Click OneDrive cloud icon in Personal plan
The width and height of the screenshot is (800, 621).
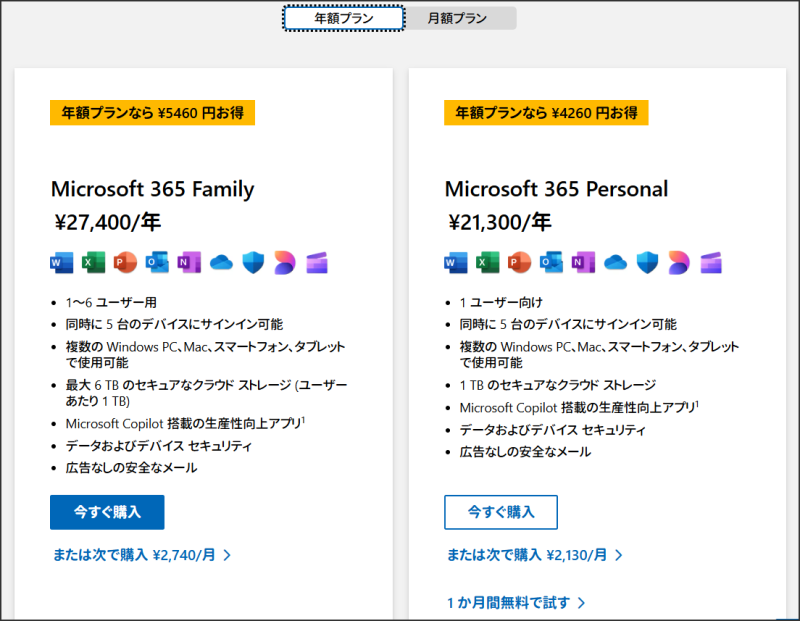(x=615, y=263)
